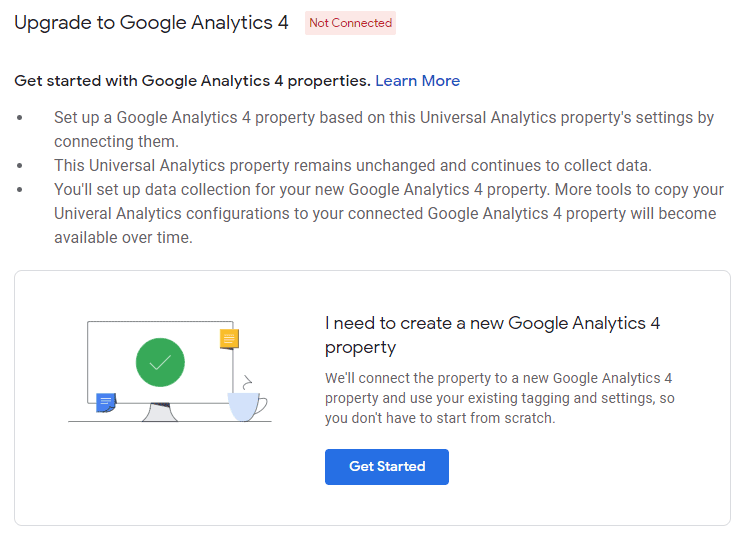Click the green checkmark circle in illustration

160,362
